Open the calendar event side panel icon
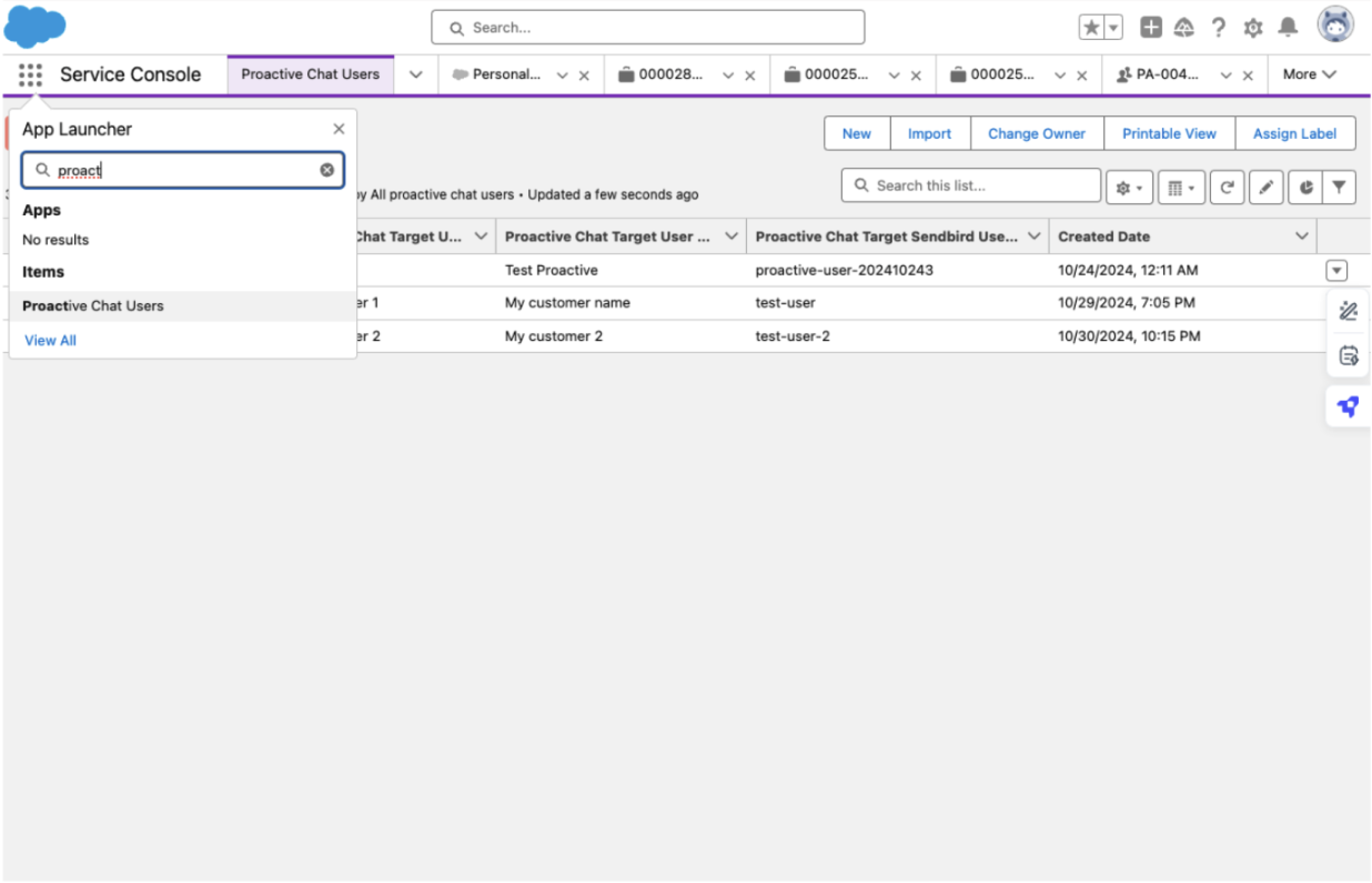This screenshot has height=883, width=1372. (x=1348, y=355)
